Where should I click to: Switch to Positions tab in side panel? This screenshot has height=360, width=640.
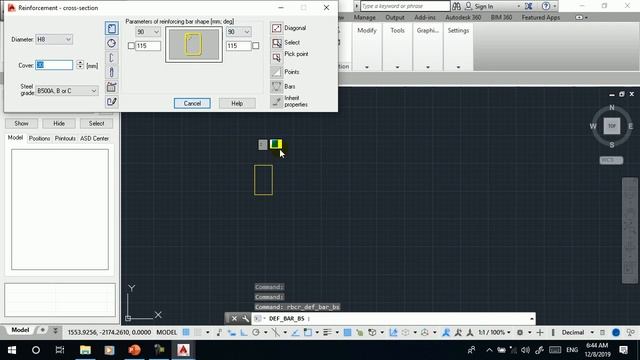click(x=39, y=139)
